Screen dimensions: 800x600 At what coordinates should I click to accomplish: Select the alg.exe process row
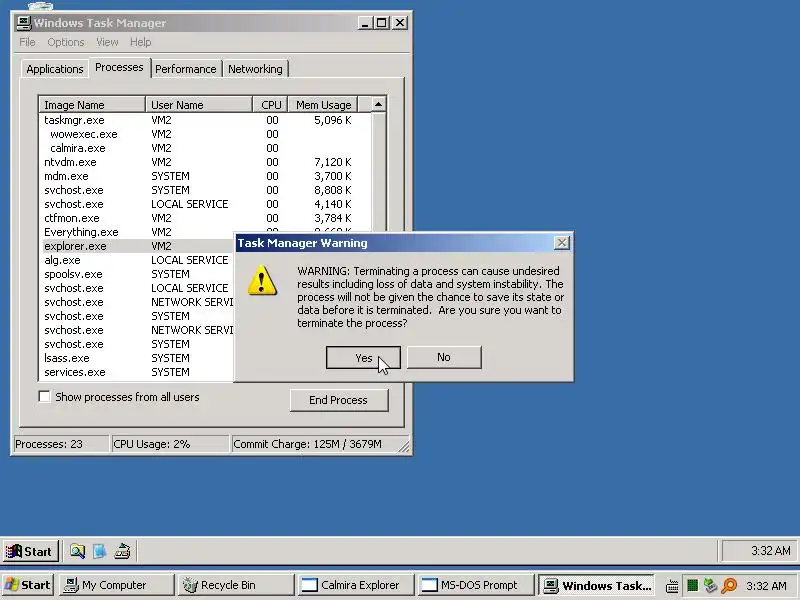(x=137, y=260)
